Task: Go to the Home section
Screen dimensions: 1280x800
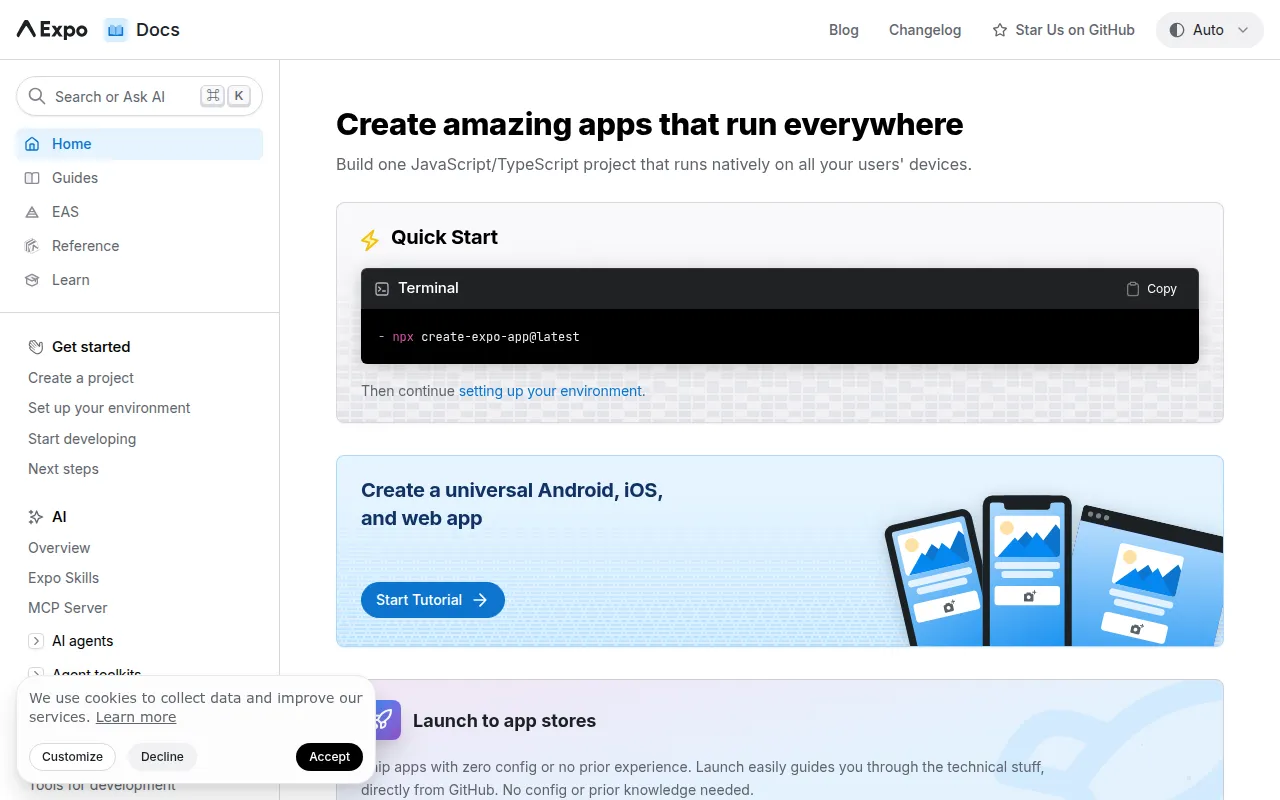Action: point(139,144)
